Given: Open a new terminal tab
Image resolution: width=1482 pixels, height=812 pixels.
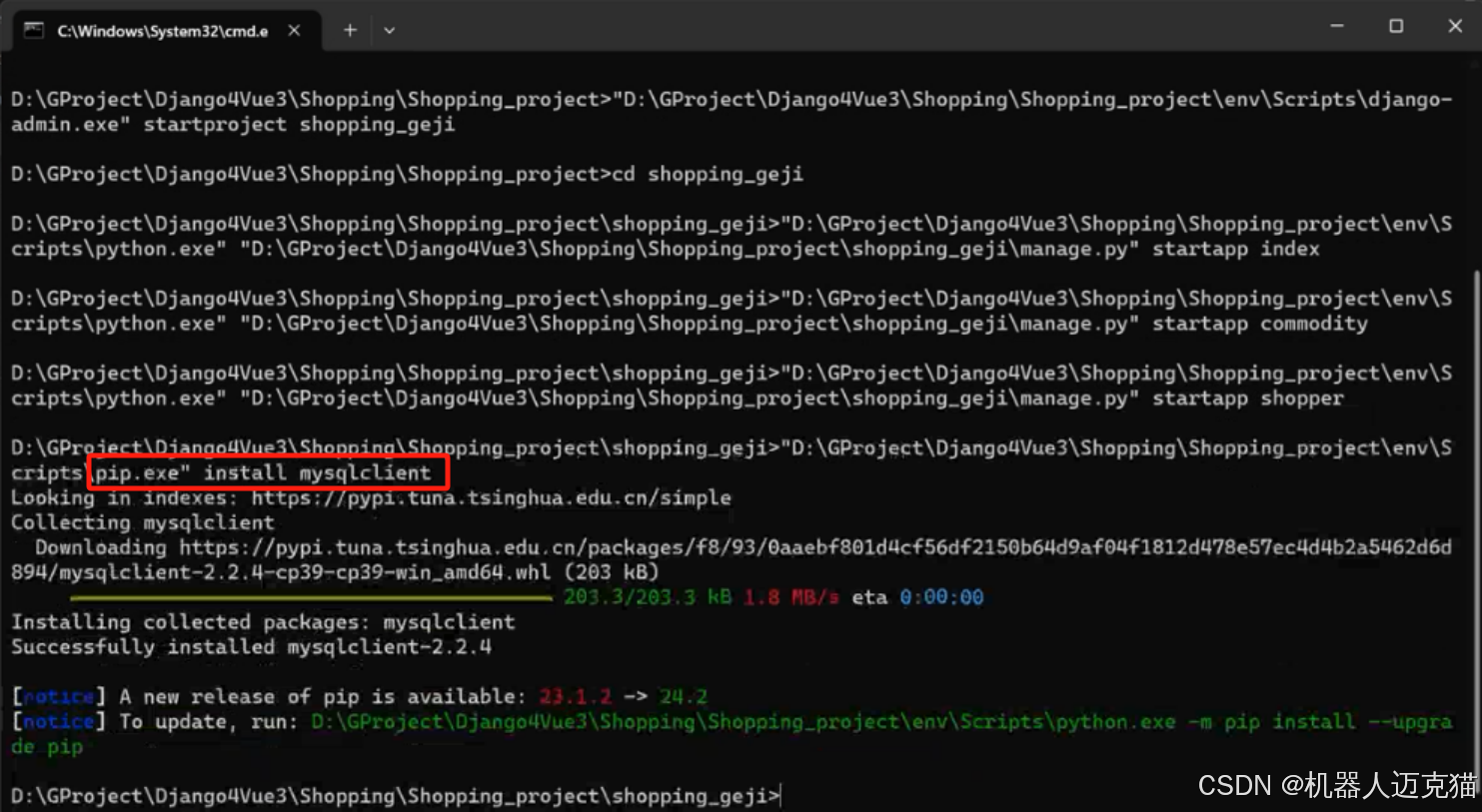Looking at the screenshot, I should coord(350,31).
